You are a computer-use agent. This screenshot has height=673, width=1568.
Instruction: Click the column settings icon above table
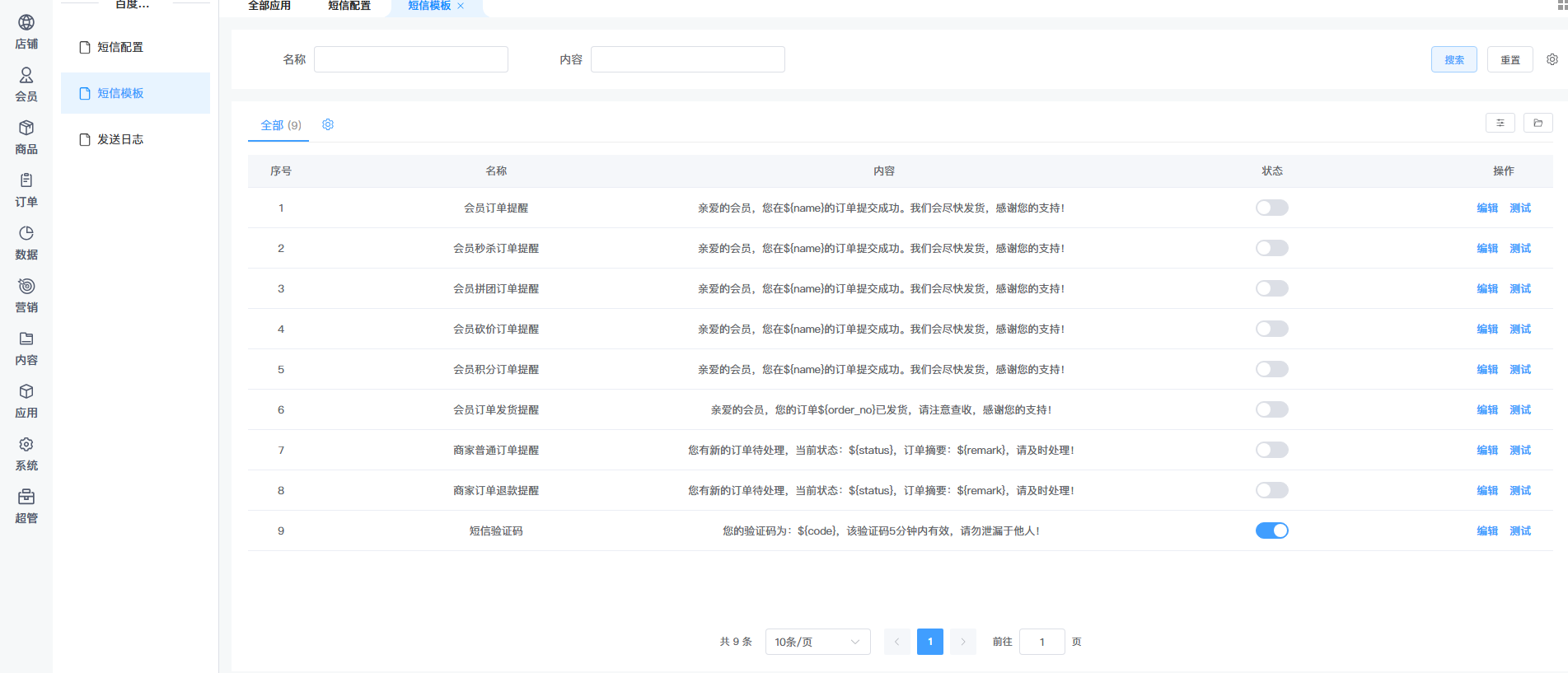coord(1500,123)
